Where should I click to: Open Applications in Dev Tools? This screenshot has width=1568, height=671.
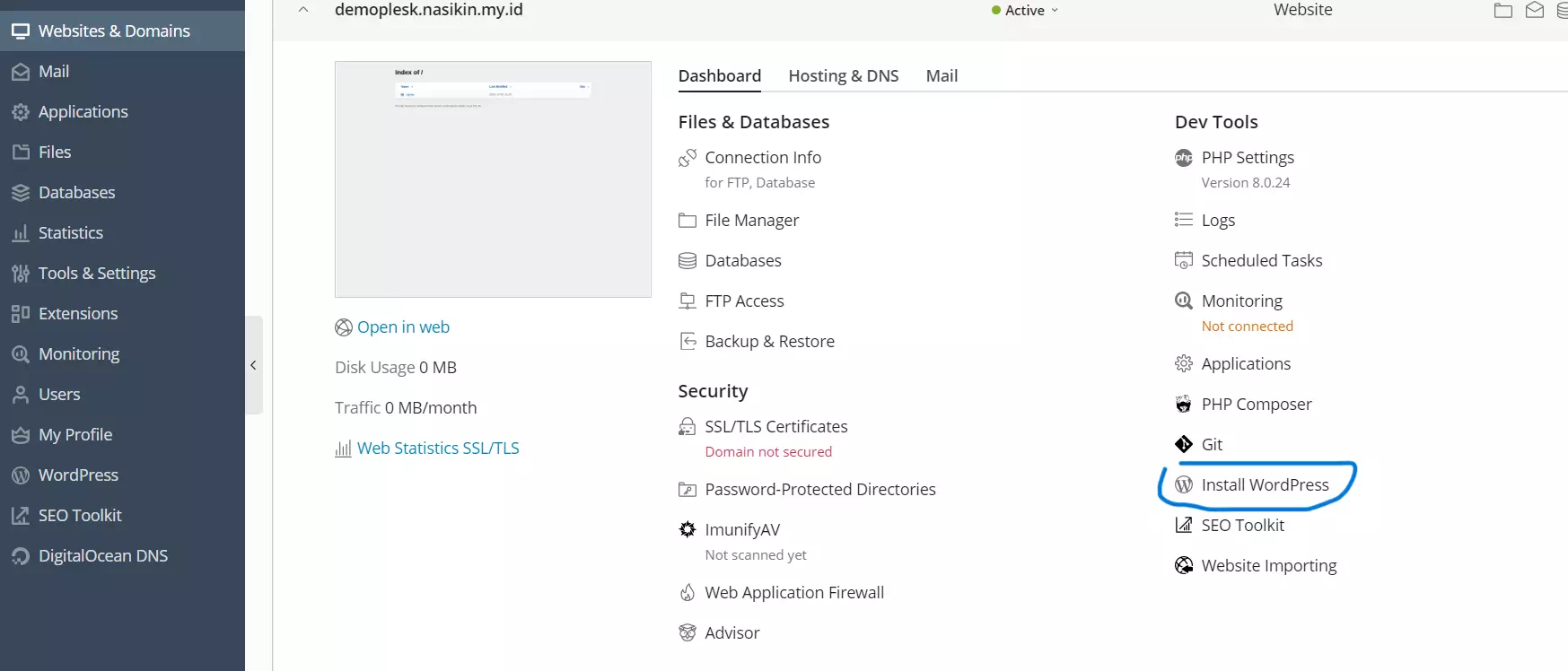click(x=1246, y=364)
